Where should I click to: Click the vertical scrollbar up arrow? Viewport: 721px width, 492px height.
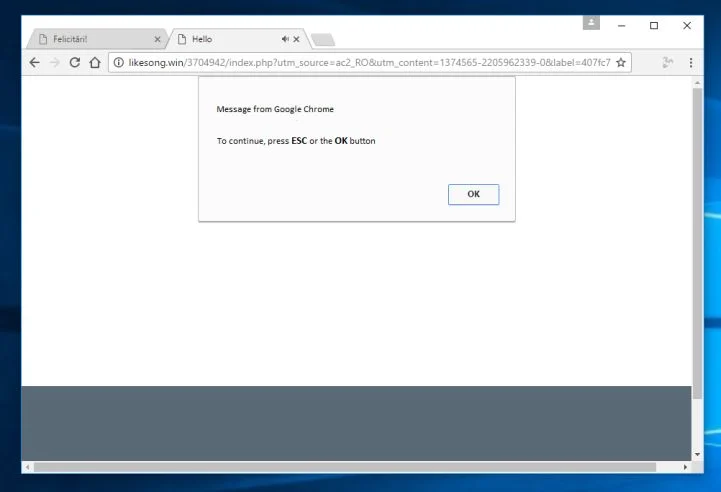click(698, 83)
